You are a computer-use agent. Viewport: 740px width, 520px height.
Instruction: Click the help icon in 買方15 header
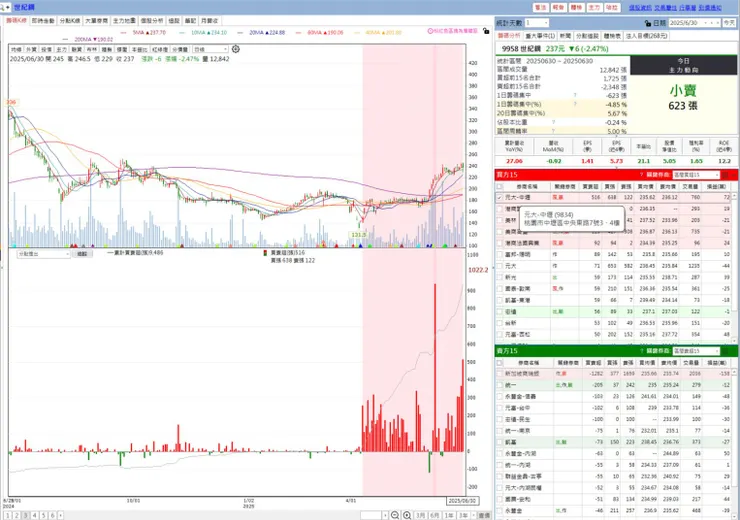pyautogui.click(x=641, y=175)
